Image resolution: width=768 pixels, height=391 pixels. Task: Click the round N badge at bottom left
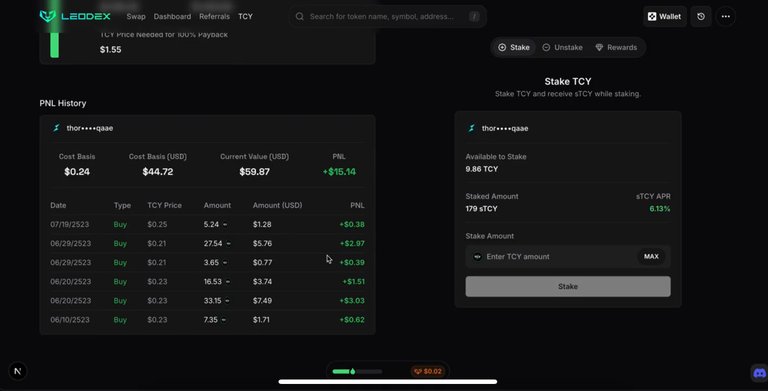(x=18, y=371)
